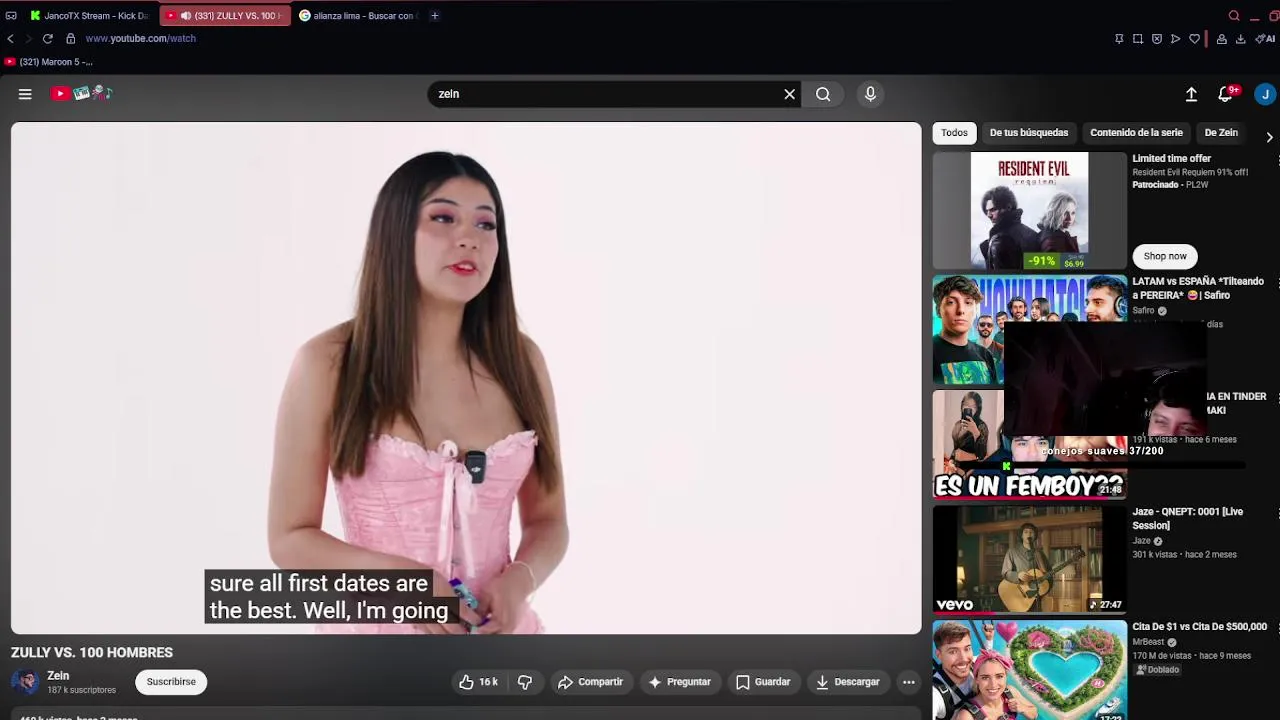Dislike the video
1280x720 pixels.
point(524,682)
